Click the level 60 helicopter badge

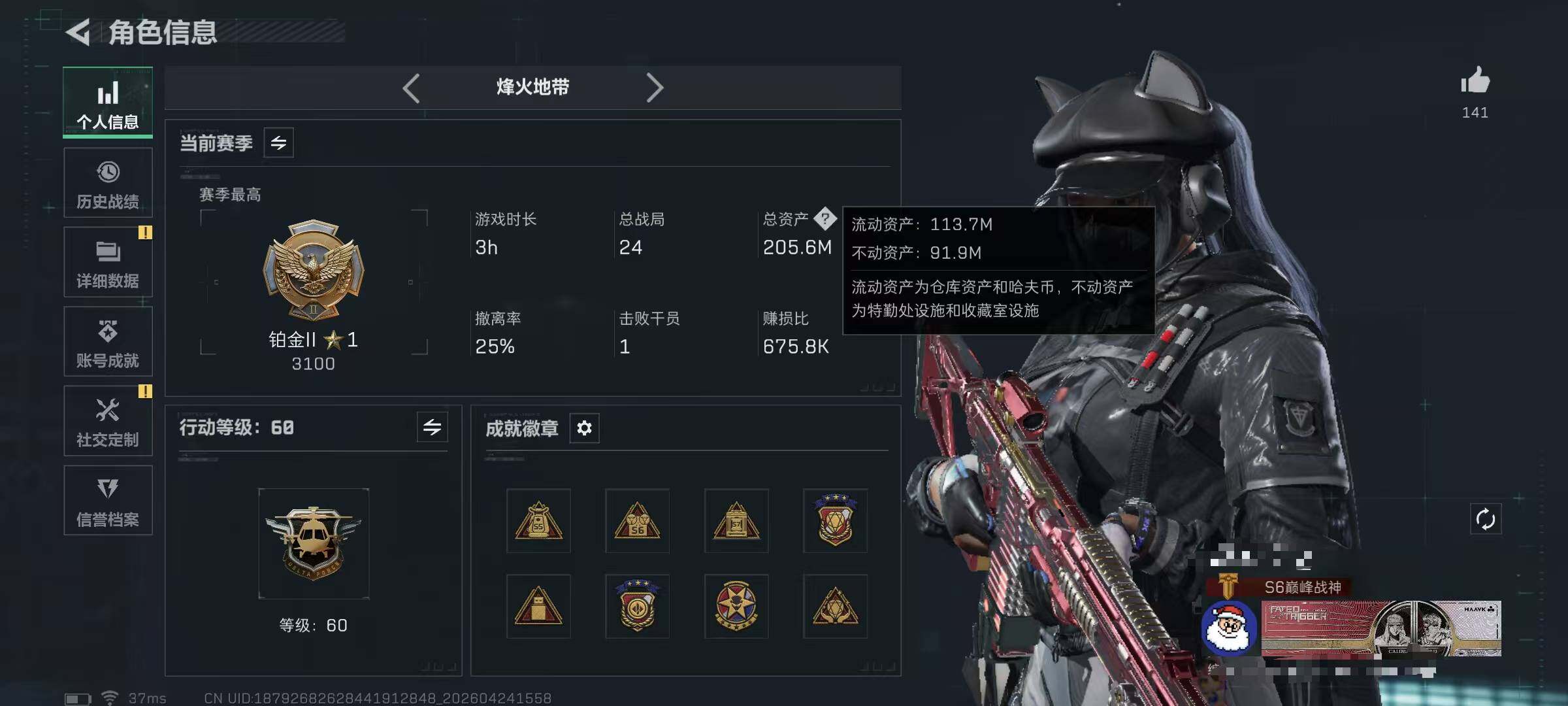click(x=314, y=544)
